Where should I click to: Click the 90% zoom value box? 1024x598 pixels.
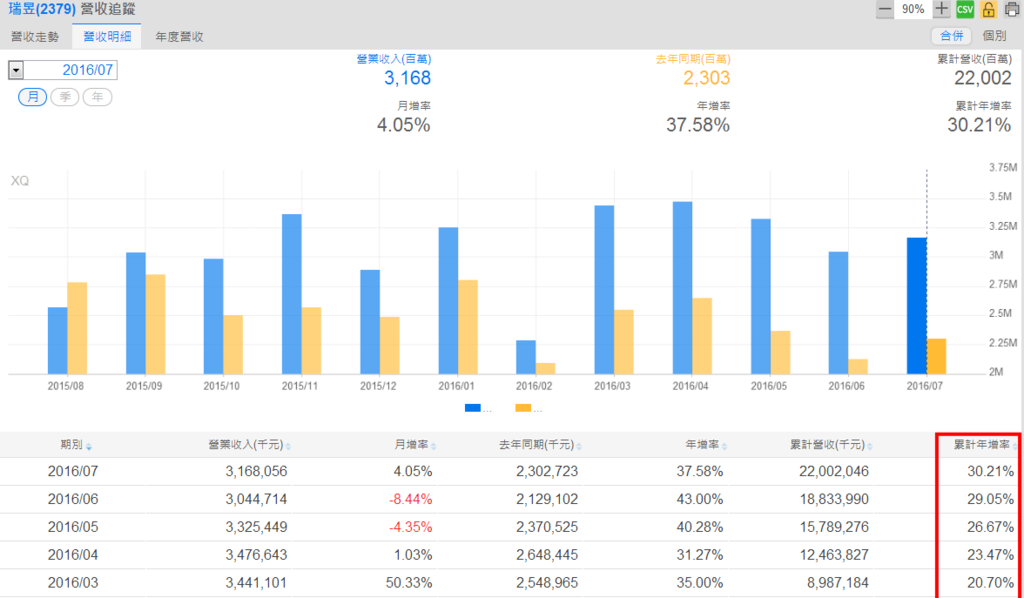(913, 9)
